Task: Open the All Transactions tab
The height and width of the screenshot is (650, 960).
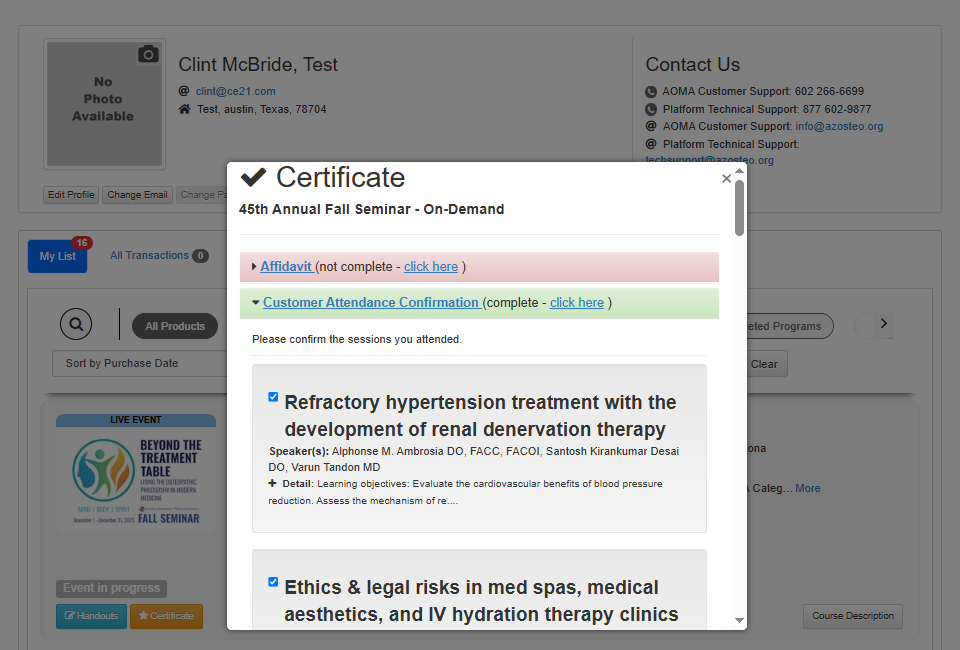Action: (150, 256)
